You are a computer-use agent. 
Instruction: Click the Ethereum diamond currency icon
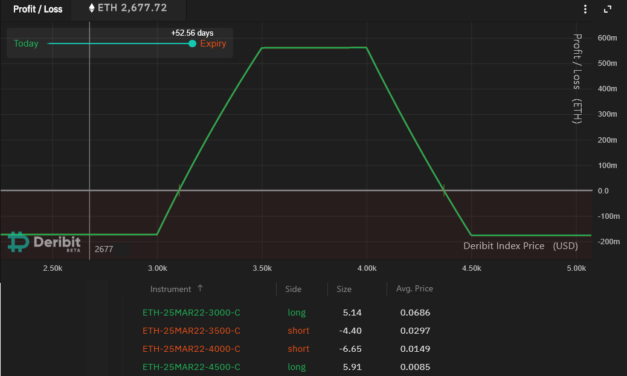point(92,8)
